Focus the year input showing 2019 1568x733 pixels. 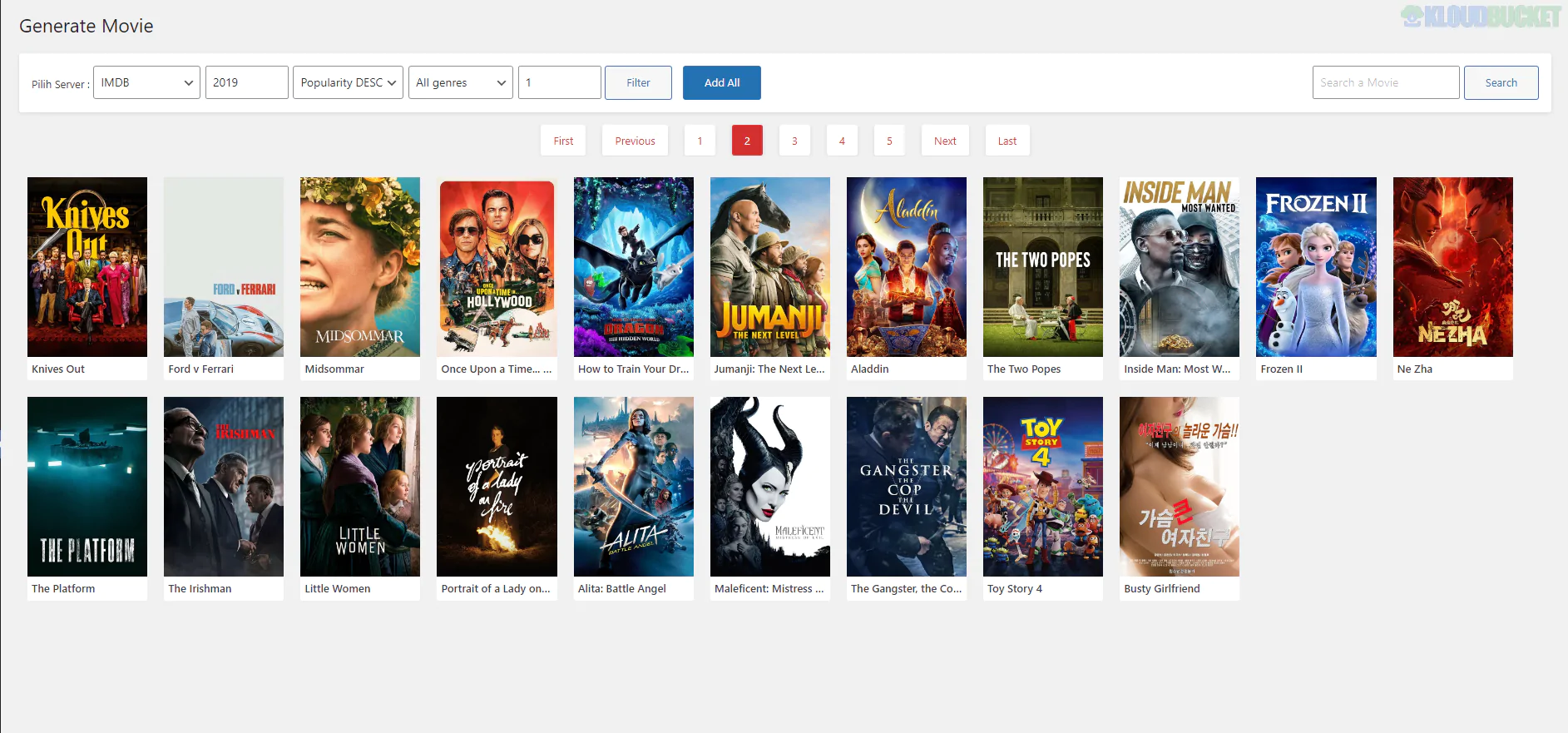pyautogui.click(x=246, y=82)
